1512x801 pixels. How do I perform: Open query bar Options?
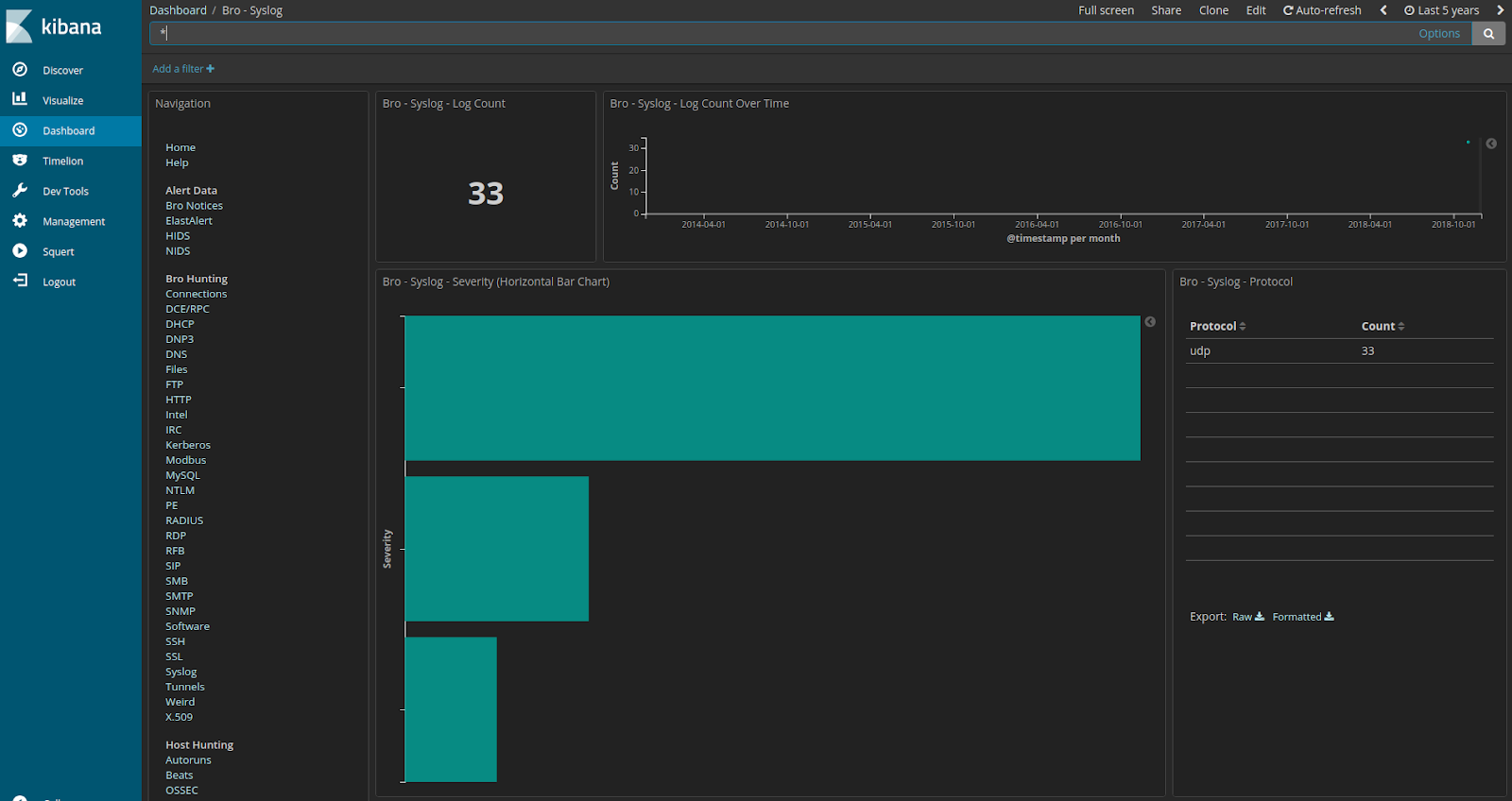(1439, 33)
